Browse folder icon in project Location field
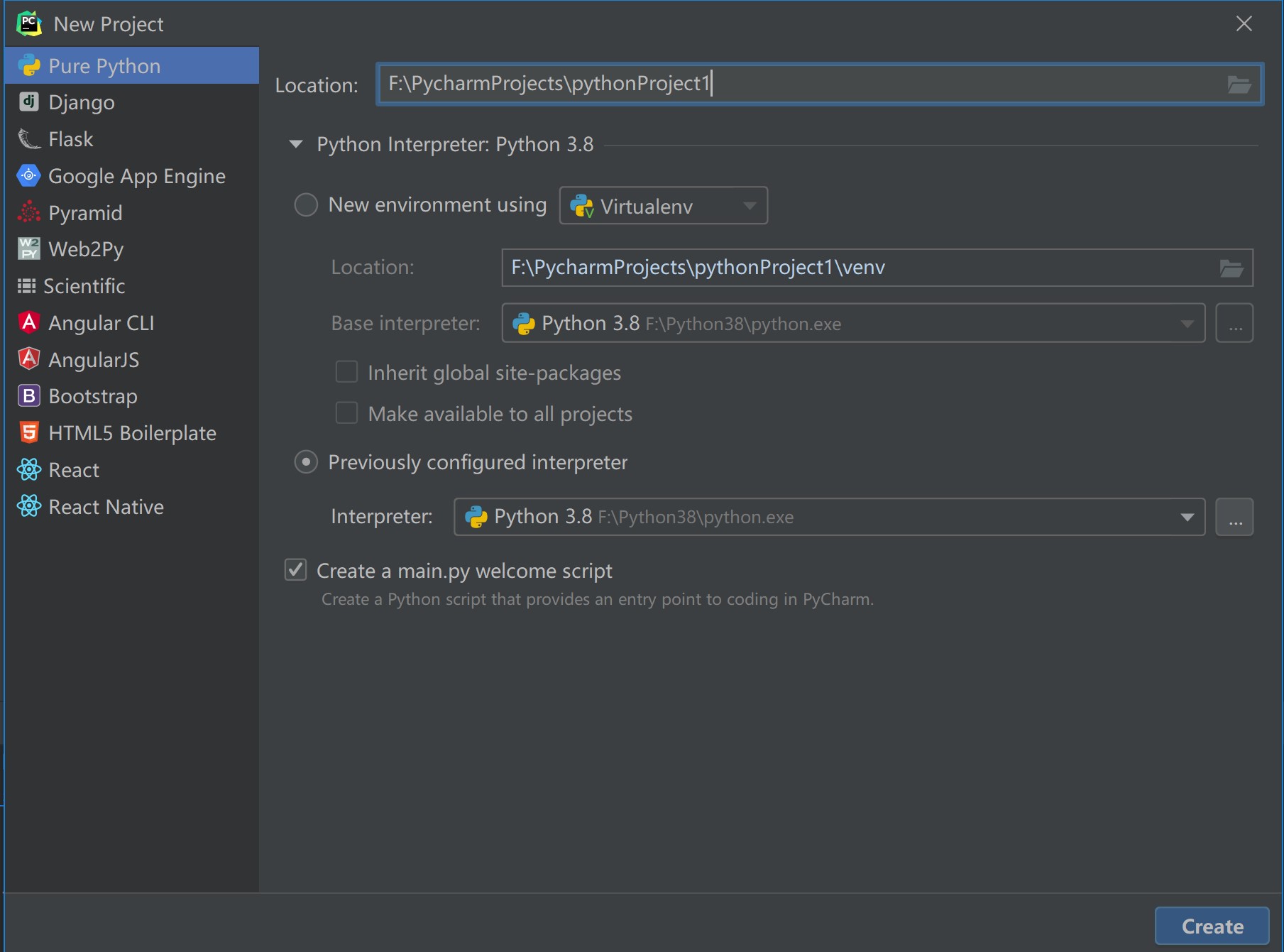The height and width of the screenshot is (952, 1284). click(1239, 84)
